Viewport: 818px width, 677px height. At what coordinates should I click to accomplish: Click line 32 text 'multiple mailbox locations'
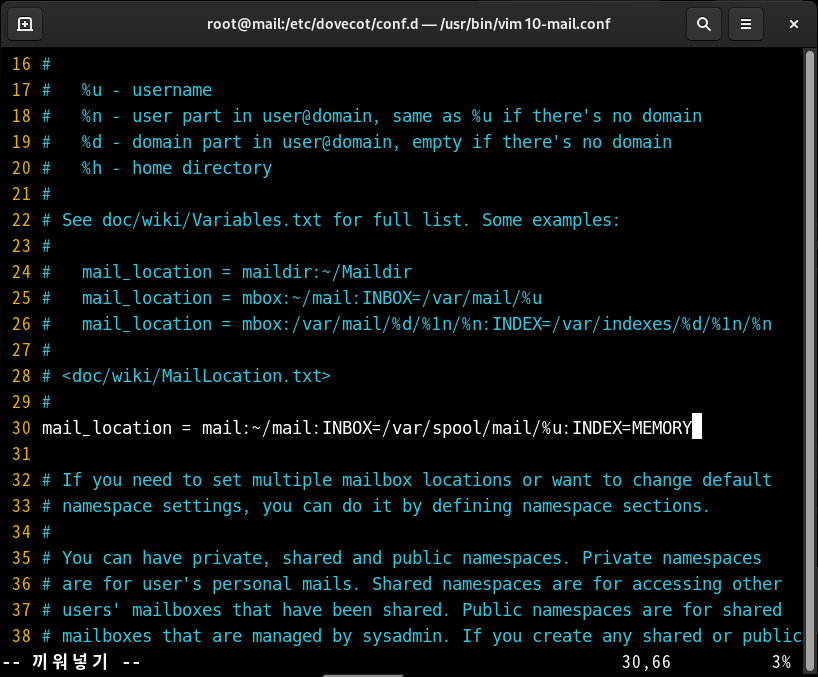click(x=382, y=480)
